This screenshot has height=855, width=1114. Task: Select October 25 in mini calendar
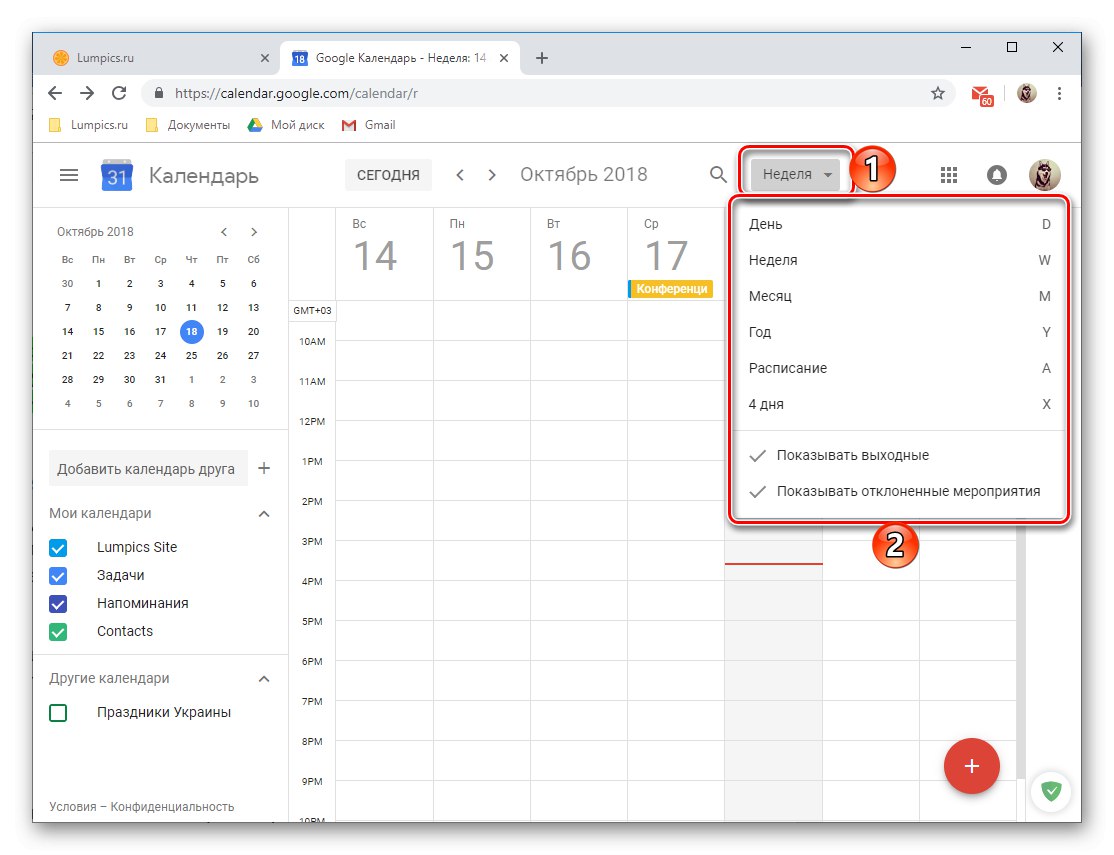192,356
